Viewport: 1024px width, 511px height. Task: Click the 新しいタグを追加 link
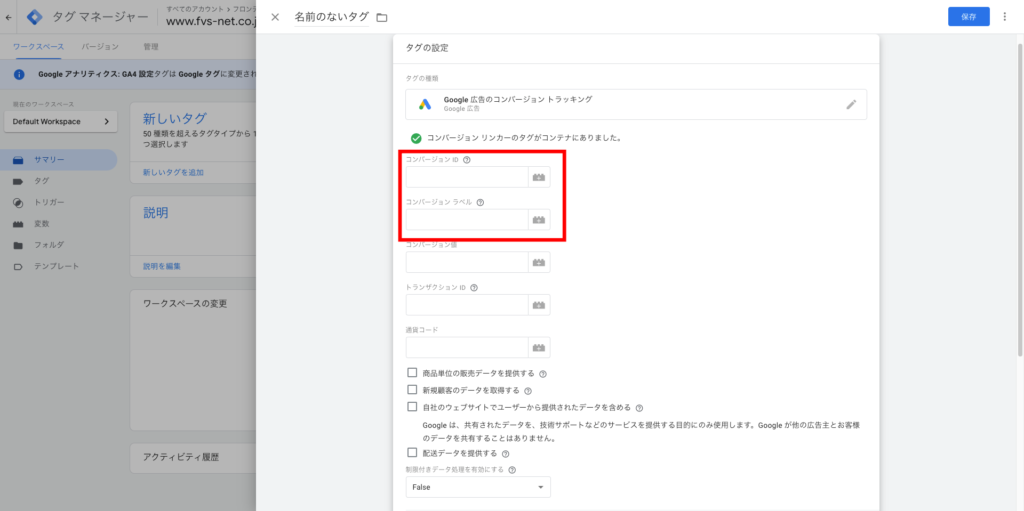[x=173, y=173]
